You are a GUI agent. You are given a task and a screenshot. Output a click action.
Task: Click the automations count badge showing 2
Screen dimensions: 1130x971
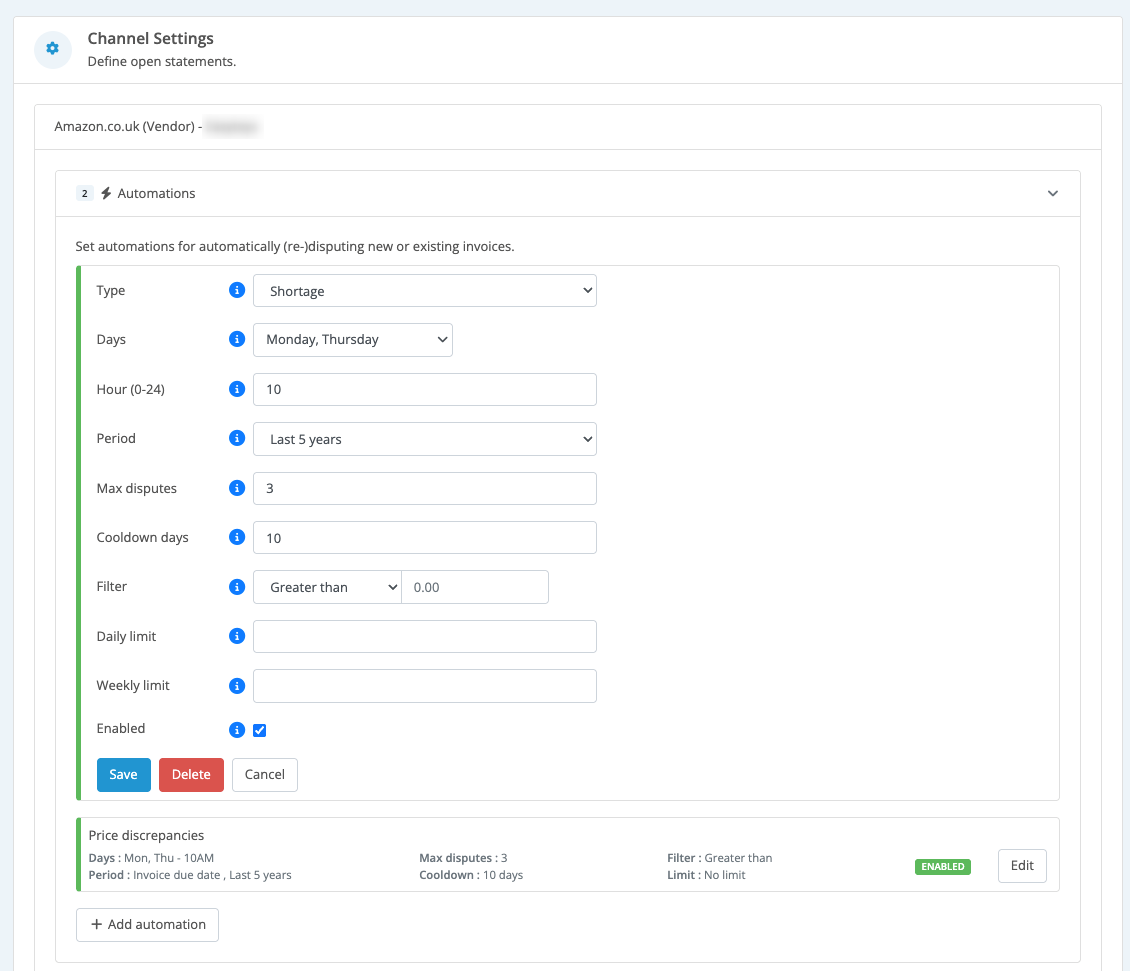tap(84, 193)
